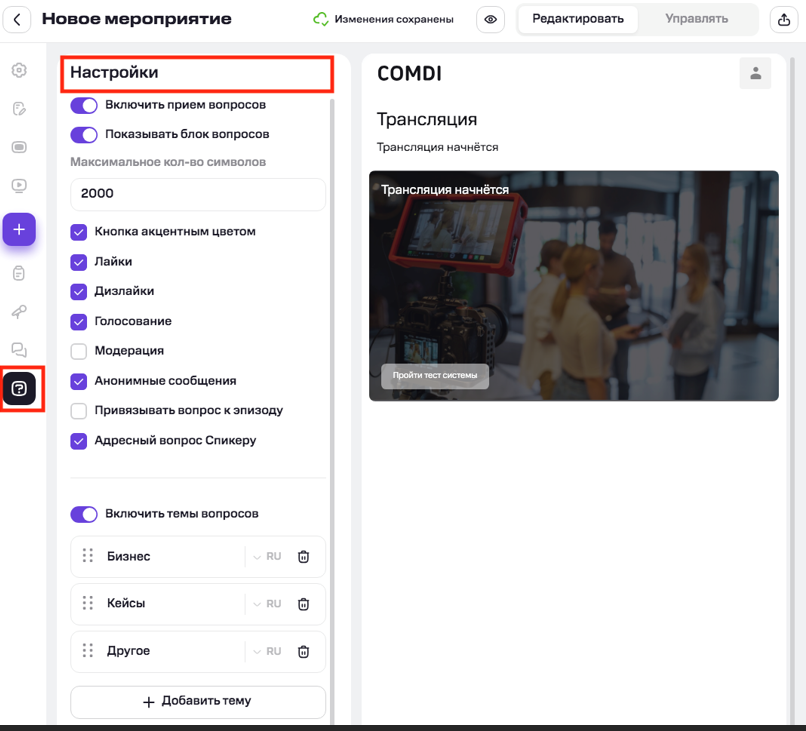Screen dimensions: 806x731
Task: Open RU language dropdown for Другое
Action: pos(266,651)
